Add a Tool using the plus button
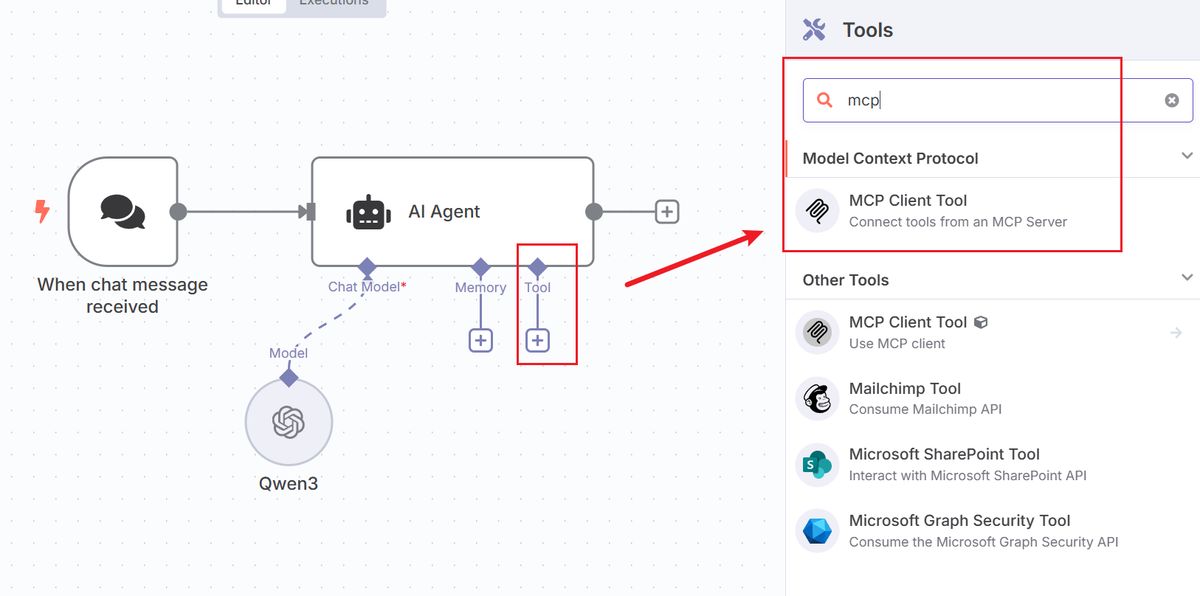Screen dimensions: 1200x596 pyautogui.click(x=539, y=340)
